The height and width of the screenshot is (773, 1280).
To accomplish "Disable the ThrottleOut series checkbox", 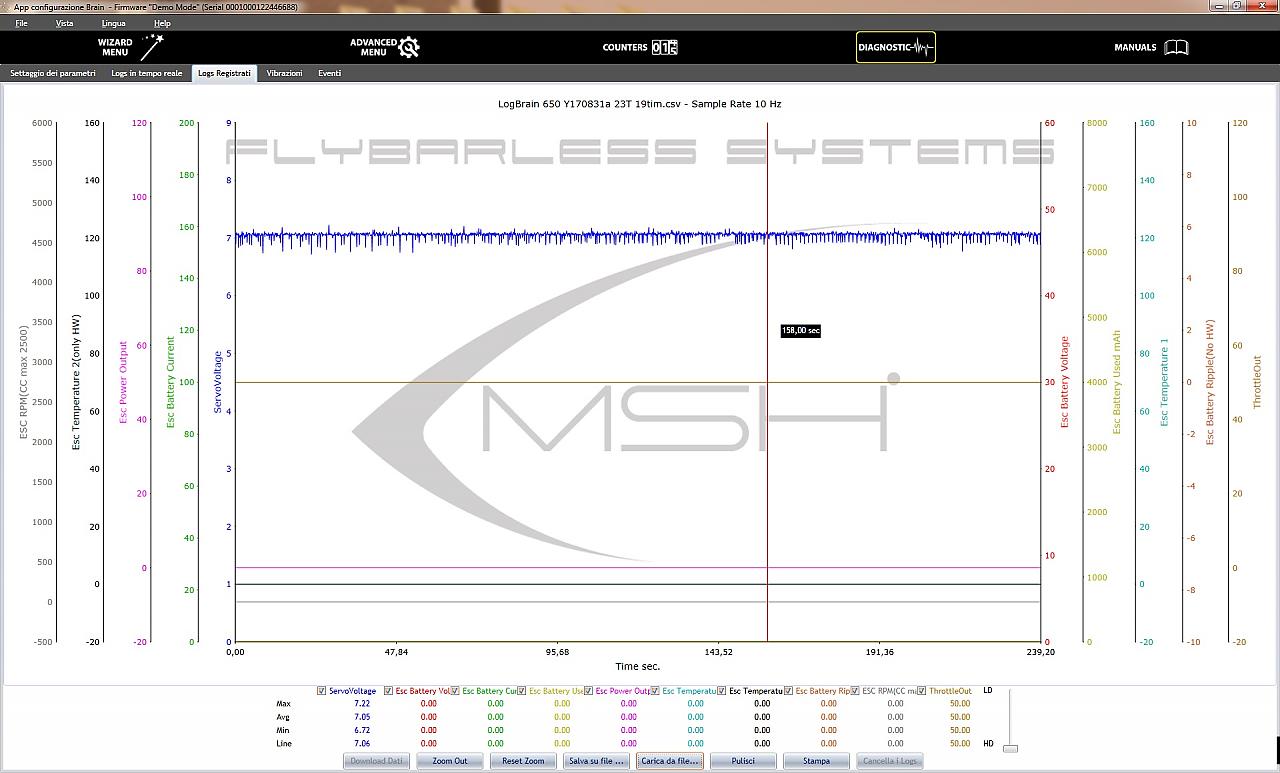I will tap(922, 691).
